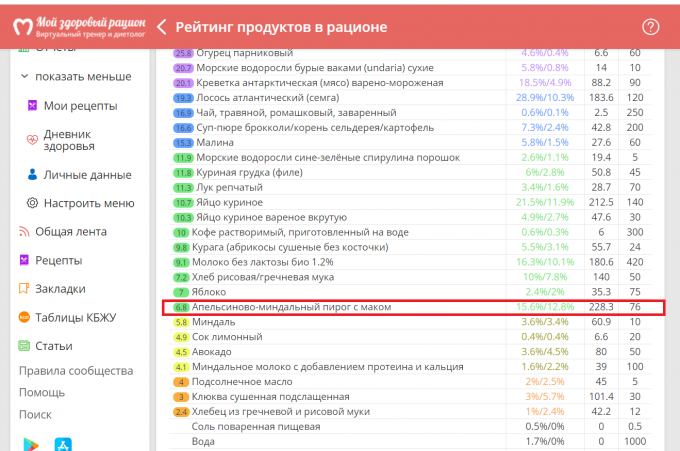680x451 pixels.
Task: Go to the Статьи section
Action: click(x=54, y=346)
